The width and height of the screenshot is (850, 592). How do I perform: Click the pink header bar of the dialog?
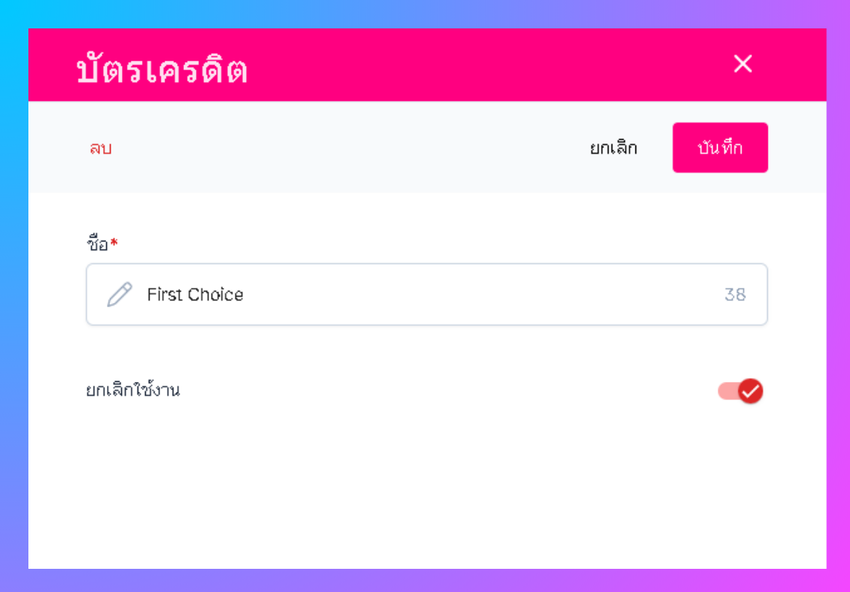coord(480,66)
